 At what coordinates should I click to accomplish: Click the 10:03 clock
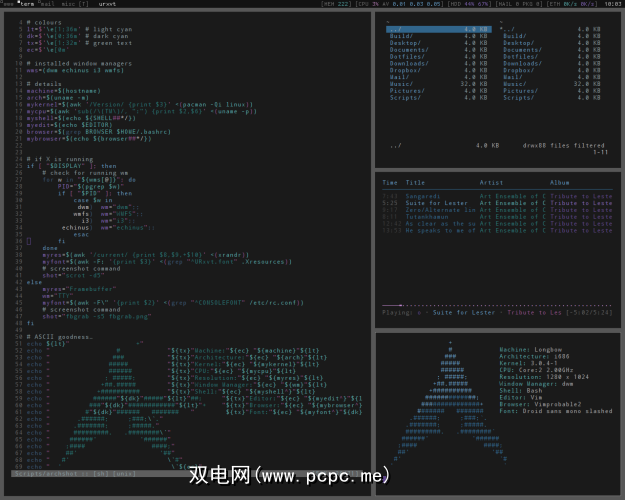click(x=612, y=4)
